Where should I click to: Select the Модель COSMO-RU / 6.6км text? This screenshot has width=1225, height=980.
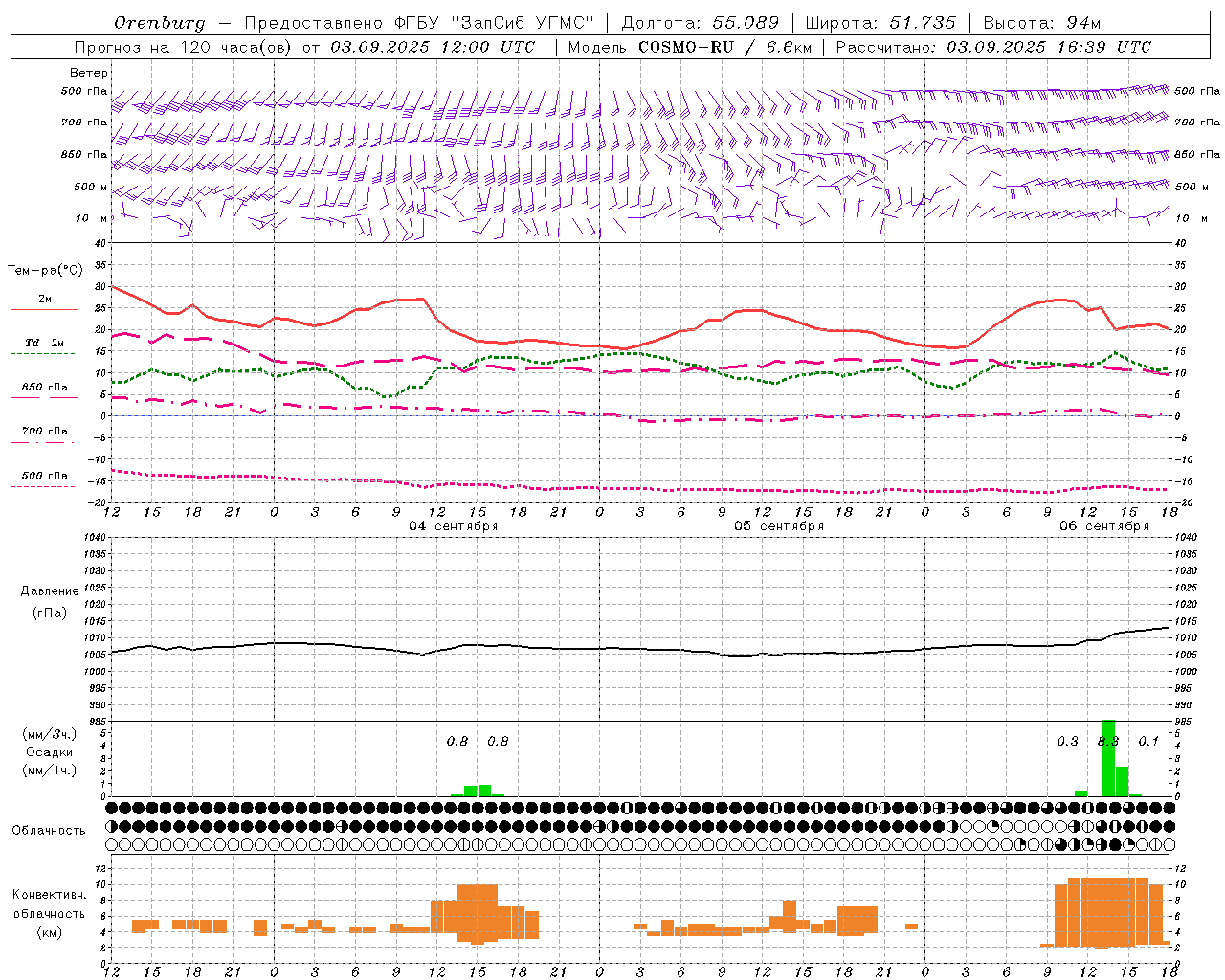coord(690,47)
